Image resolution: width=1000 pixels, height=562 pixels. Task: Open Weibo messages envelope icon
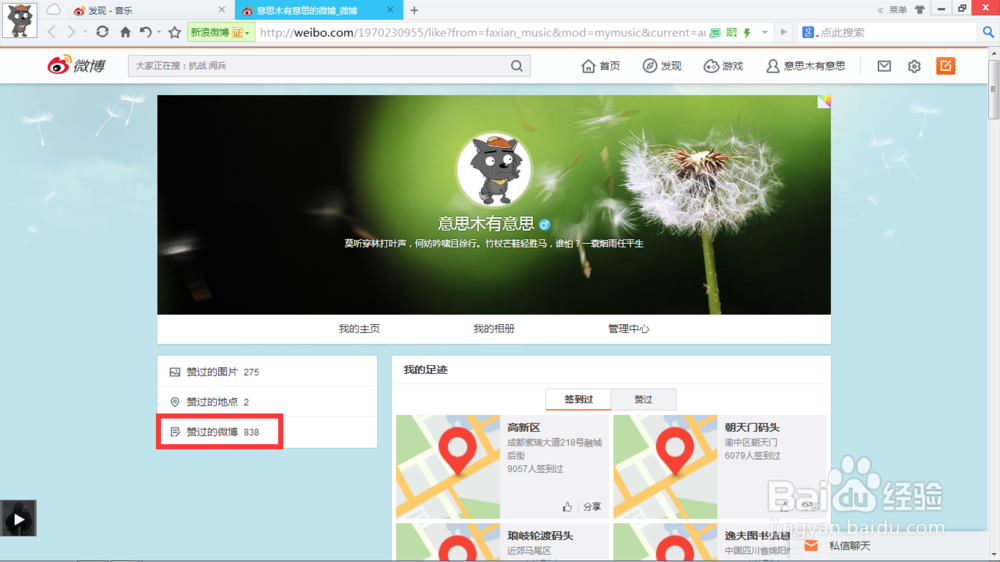(x=884, y=66)
